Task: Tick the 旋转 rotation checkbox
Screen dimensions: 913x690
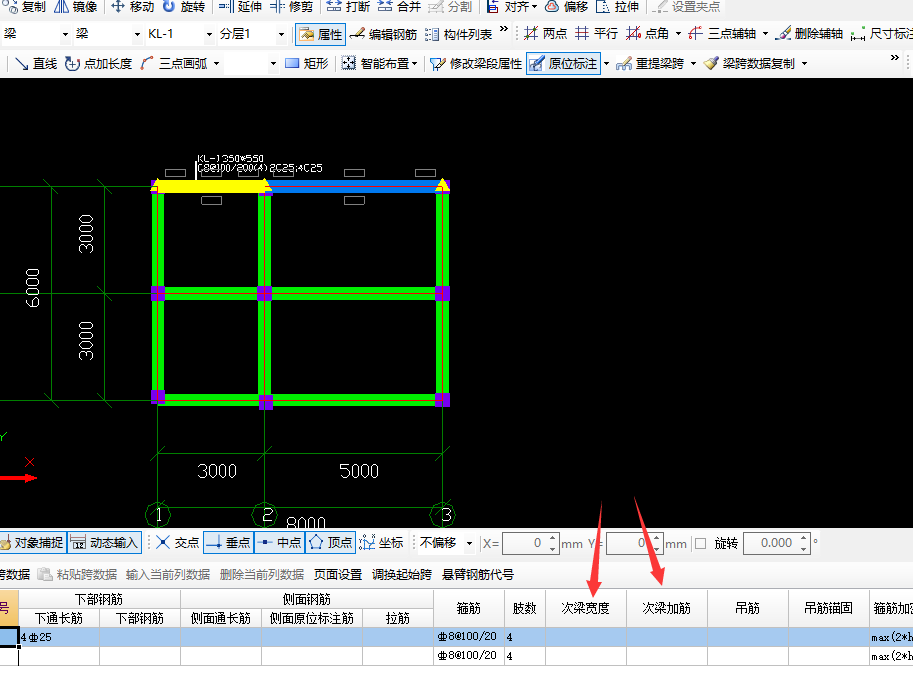Action: point(700,543)
